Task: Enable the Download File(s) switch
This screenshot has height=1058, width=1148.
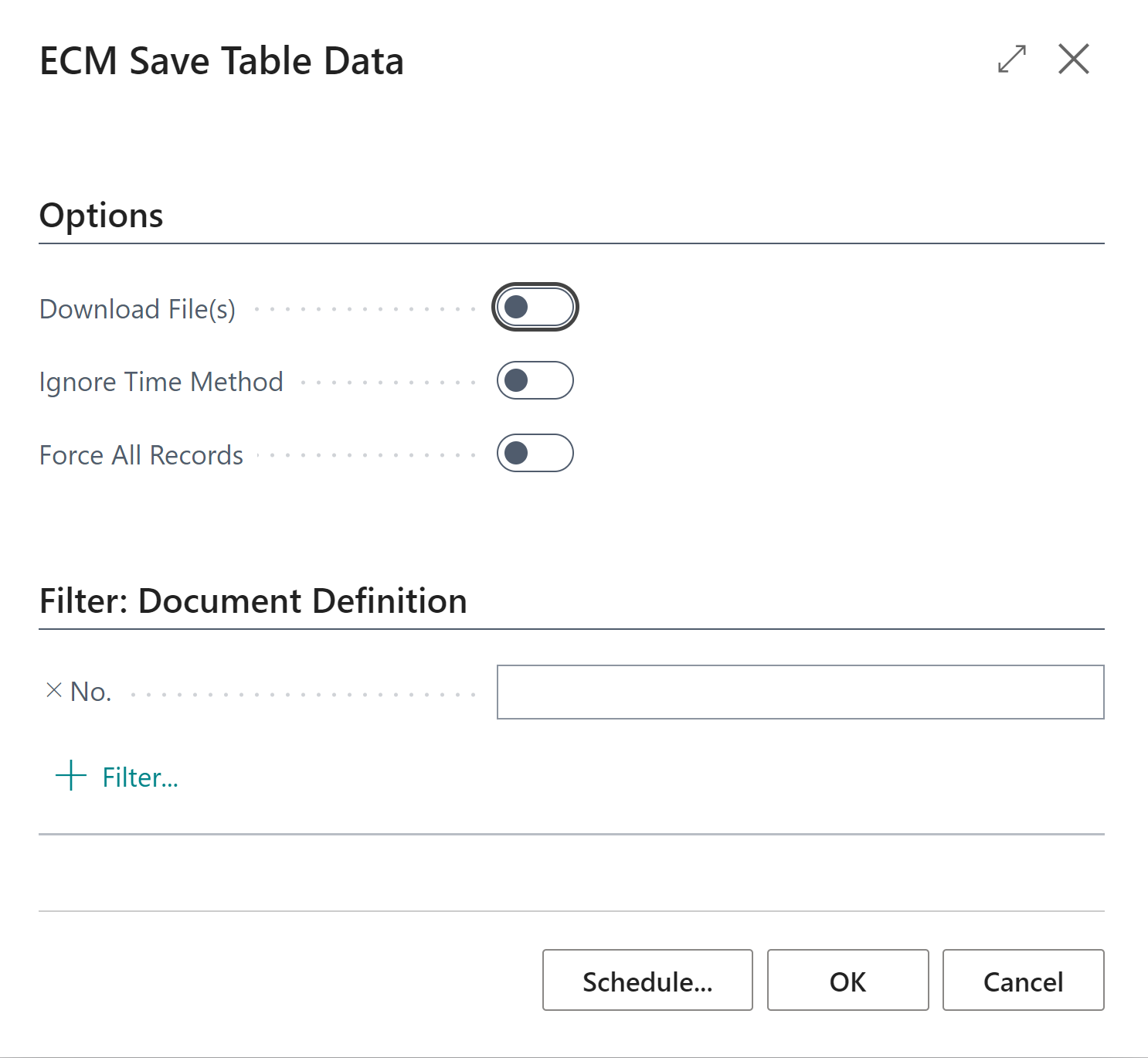Action: pyautogui.click(x=535, y=308)
